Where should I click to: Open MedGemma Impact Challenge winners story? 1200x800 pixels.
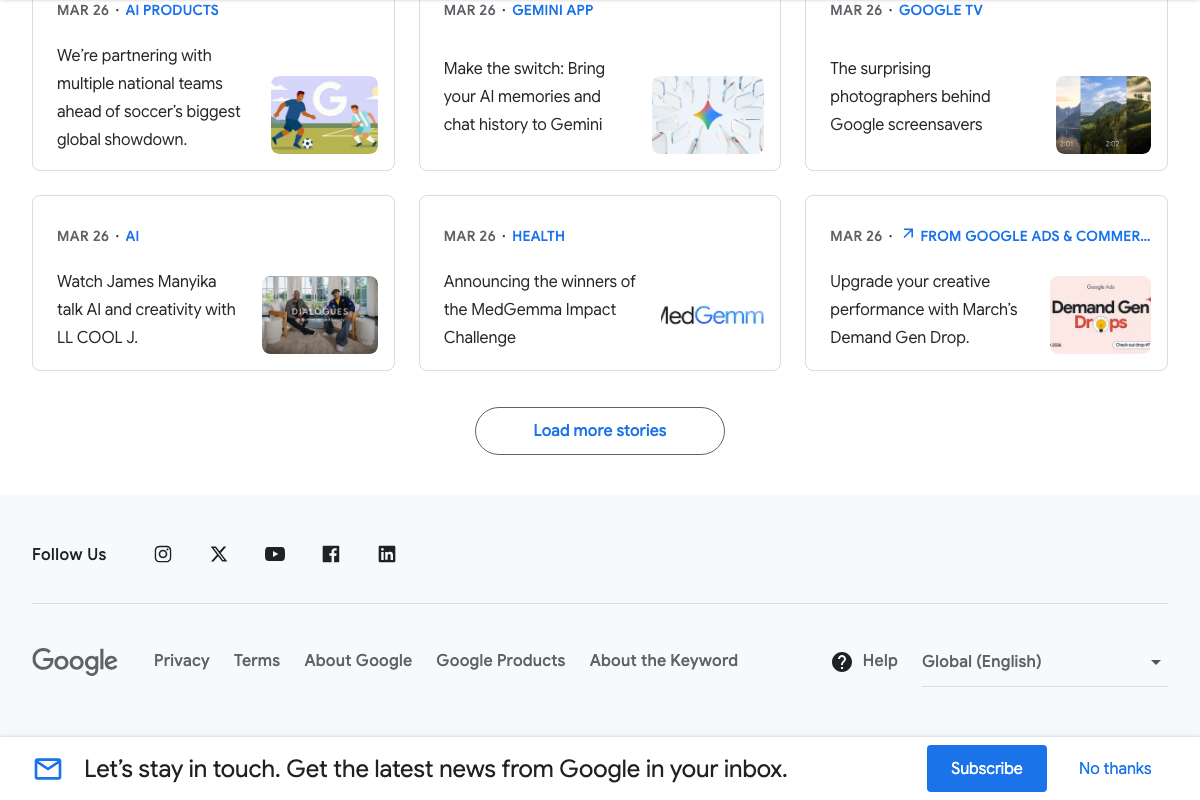pos(540,310)
